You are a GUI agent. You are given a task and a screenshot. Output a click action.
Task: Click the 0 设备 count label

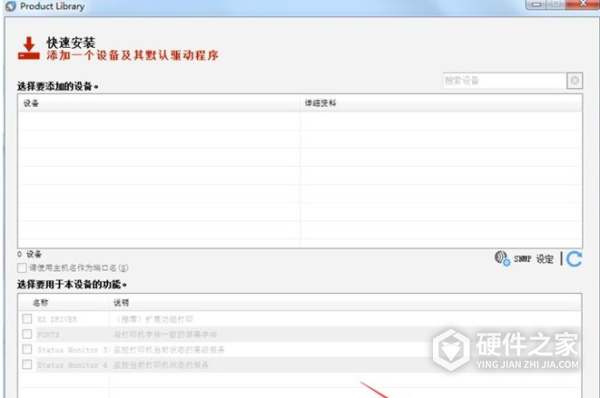29,254
